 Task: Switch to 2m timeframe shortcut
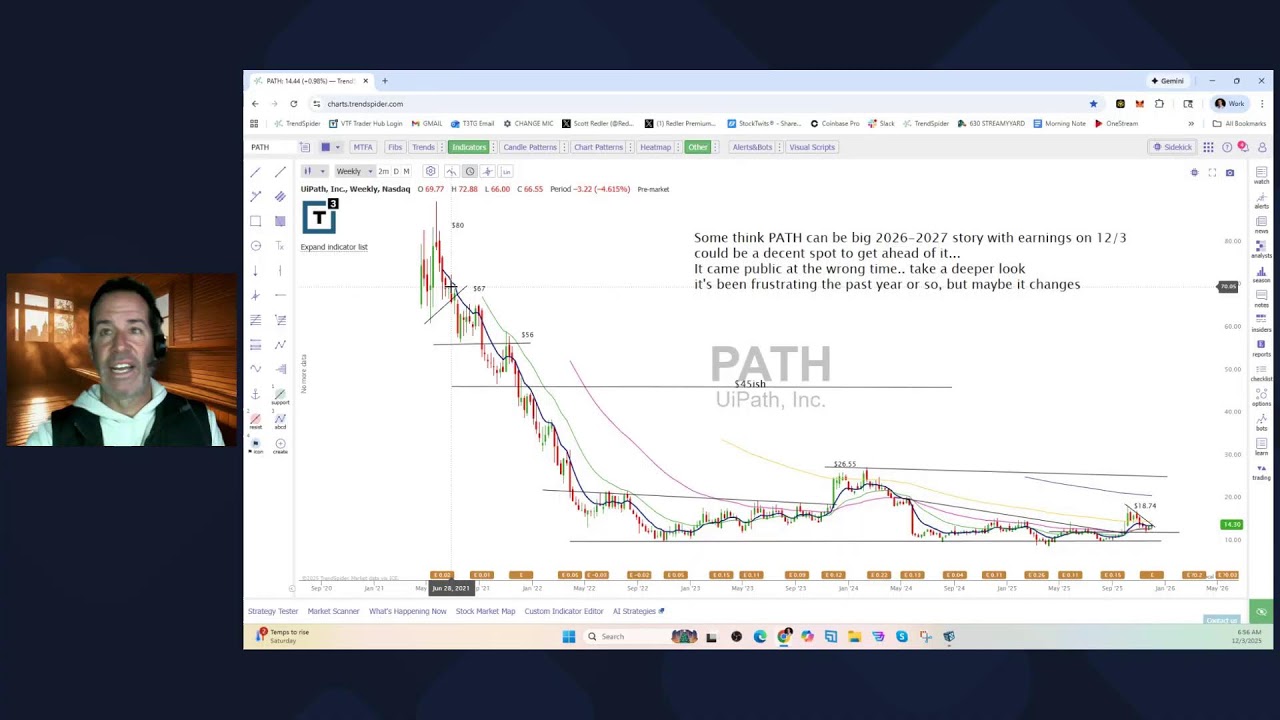pos(383,171)
